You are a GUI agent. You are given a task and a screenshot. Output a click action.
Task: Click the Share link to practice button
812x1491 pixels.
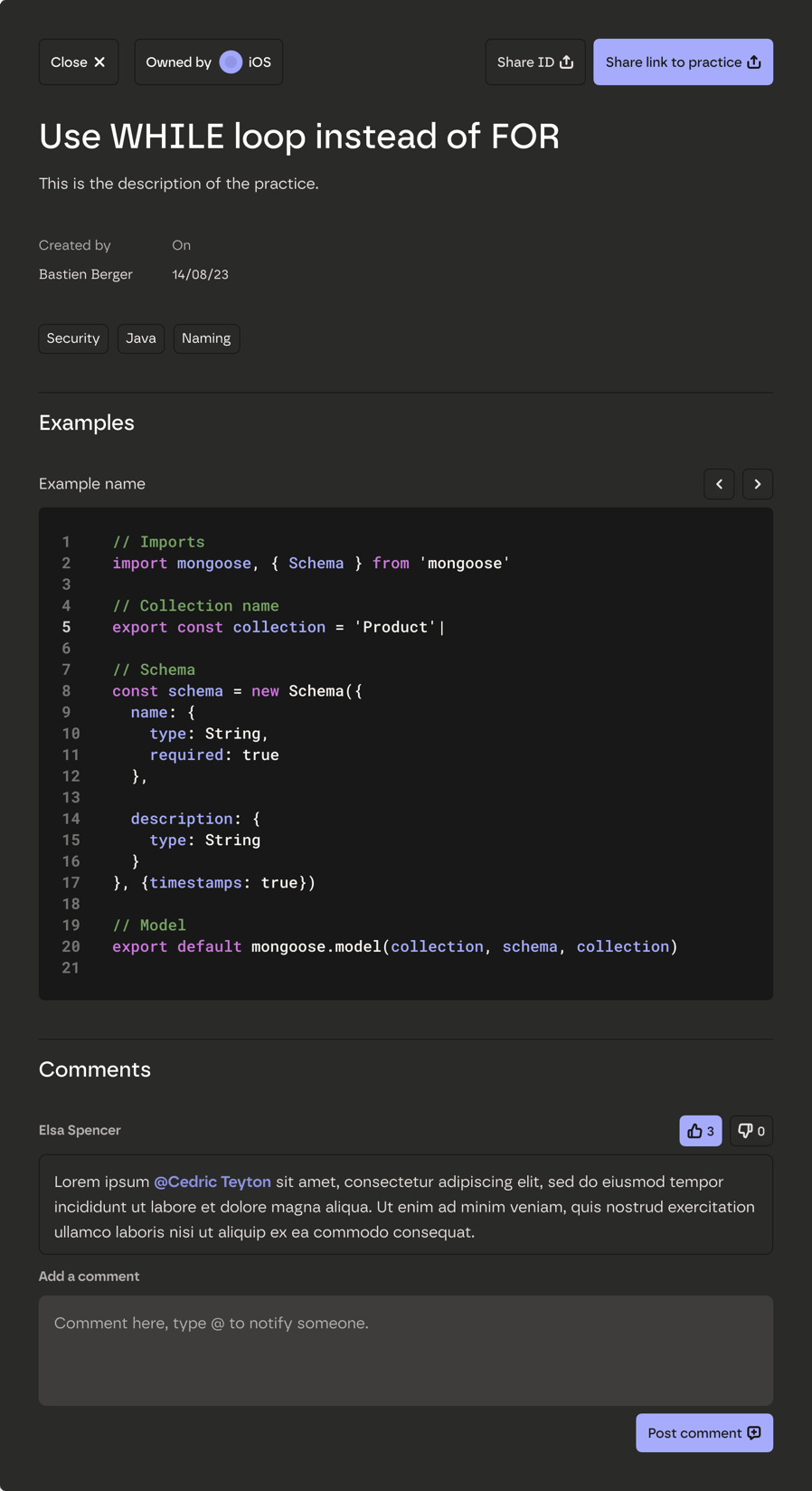(683, 62)
